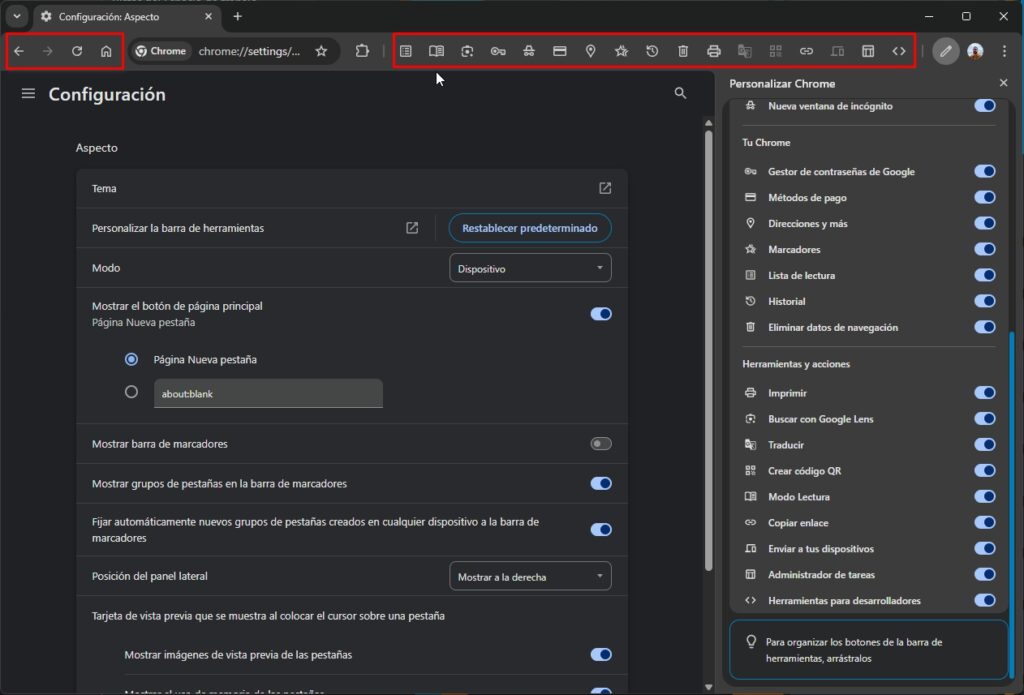Toggle Buscar con Google Lens switch
Image resolution: width=1024 pixels, height=695 pixels.
pyautogui.click(x=985, y=419)
